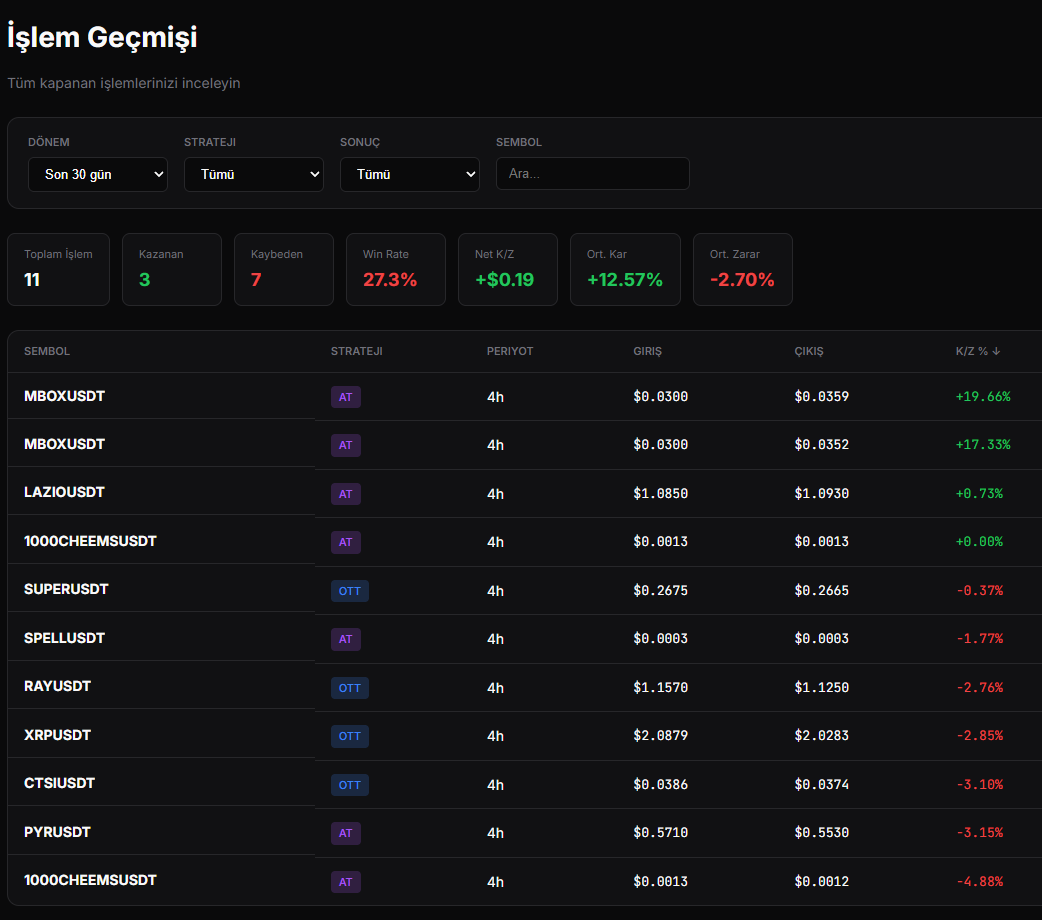Click the İşlem Geçmişi page heading
The width and height of the screenshot is (1042, 920).
[102, 37]
